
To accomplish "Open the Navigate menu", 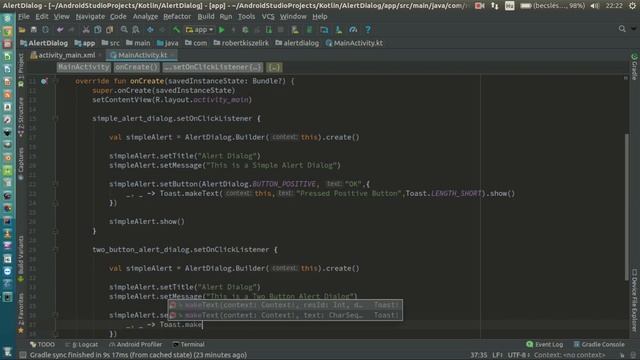I will [x=90, y=17].
